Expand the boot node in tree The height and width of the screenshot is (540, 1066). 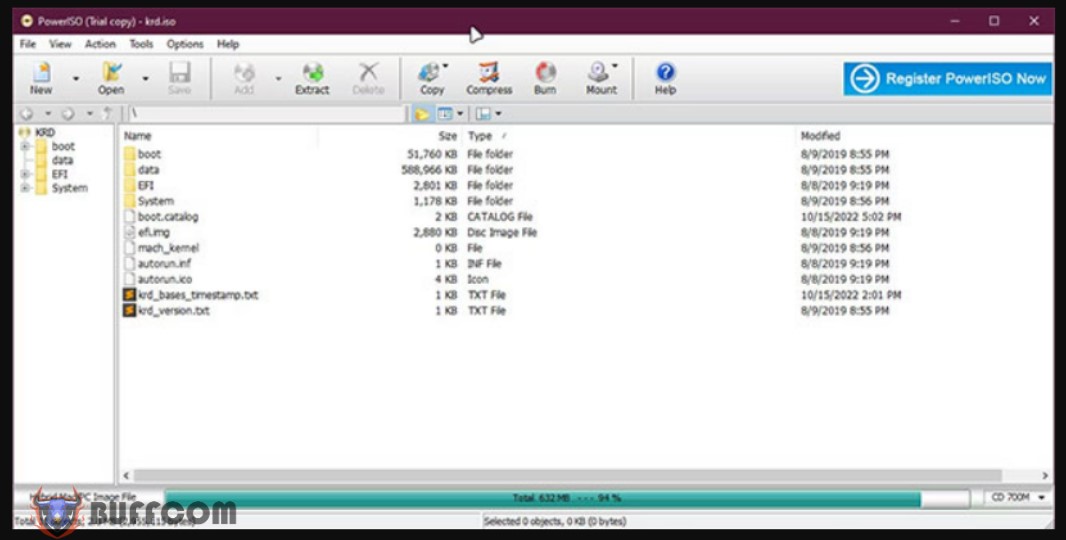tap(25, 147)
